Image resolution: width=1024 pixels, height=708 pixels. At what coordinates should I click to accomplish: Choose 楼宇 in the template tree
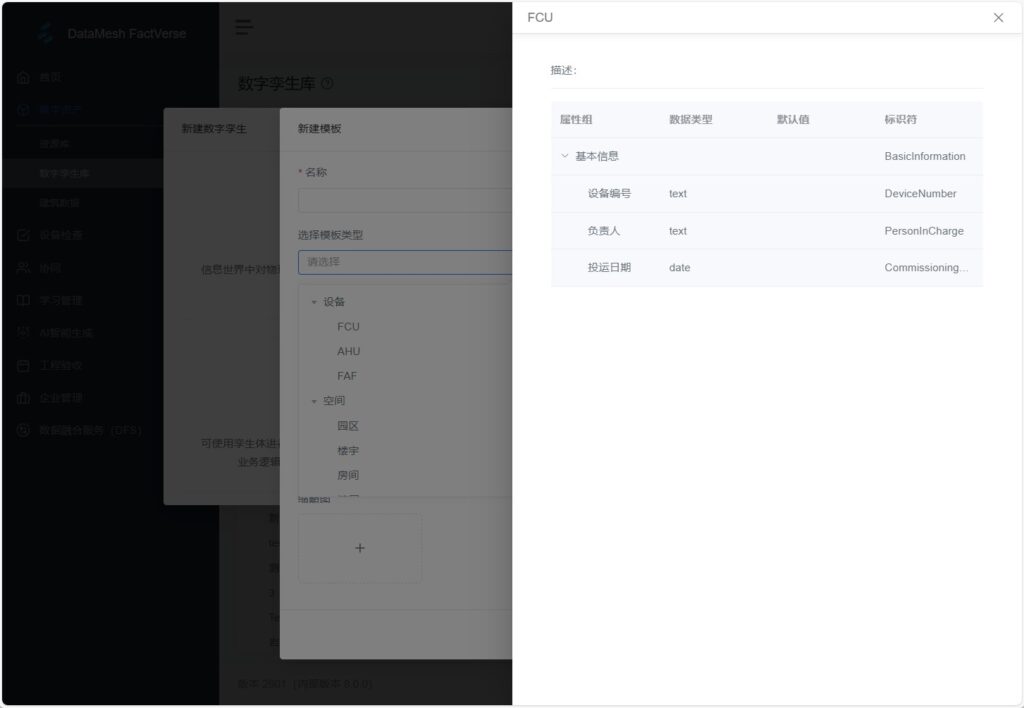click(347, 451)
